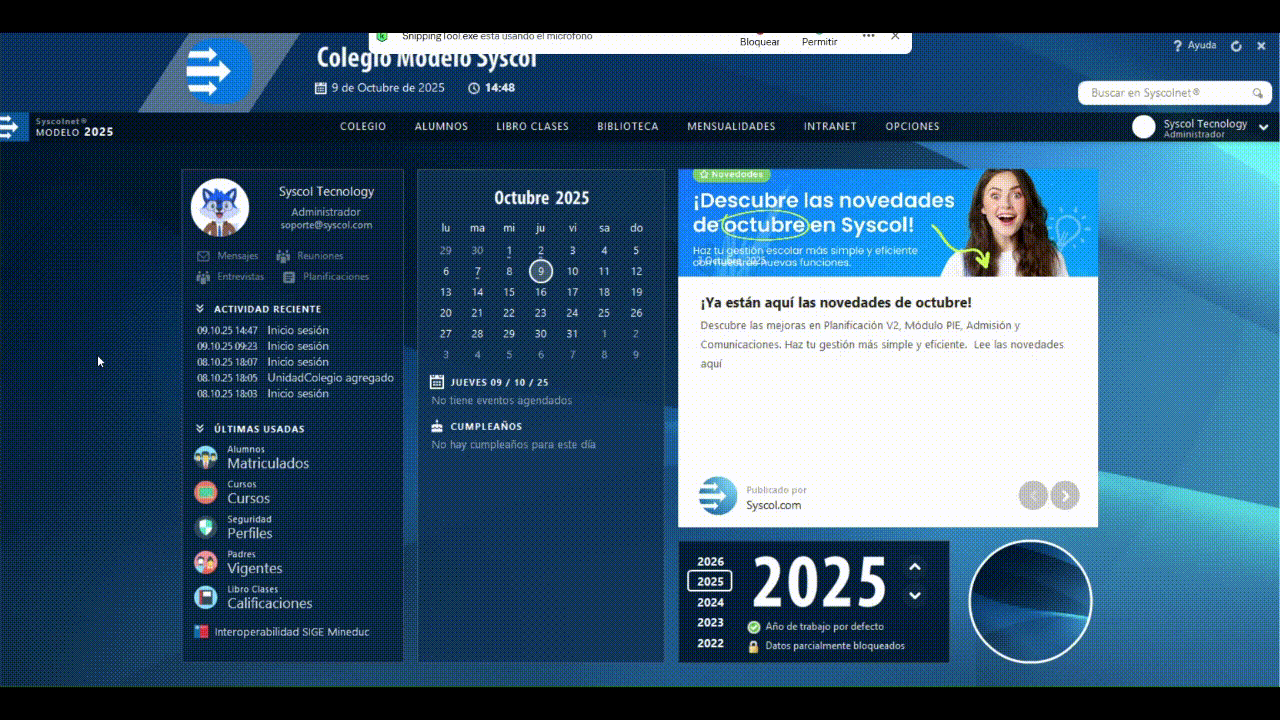Open the Cursos icon
The width and height of the screenshot is (1280, 720).
pyautogui.click(x=205, y=492)
